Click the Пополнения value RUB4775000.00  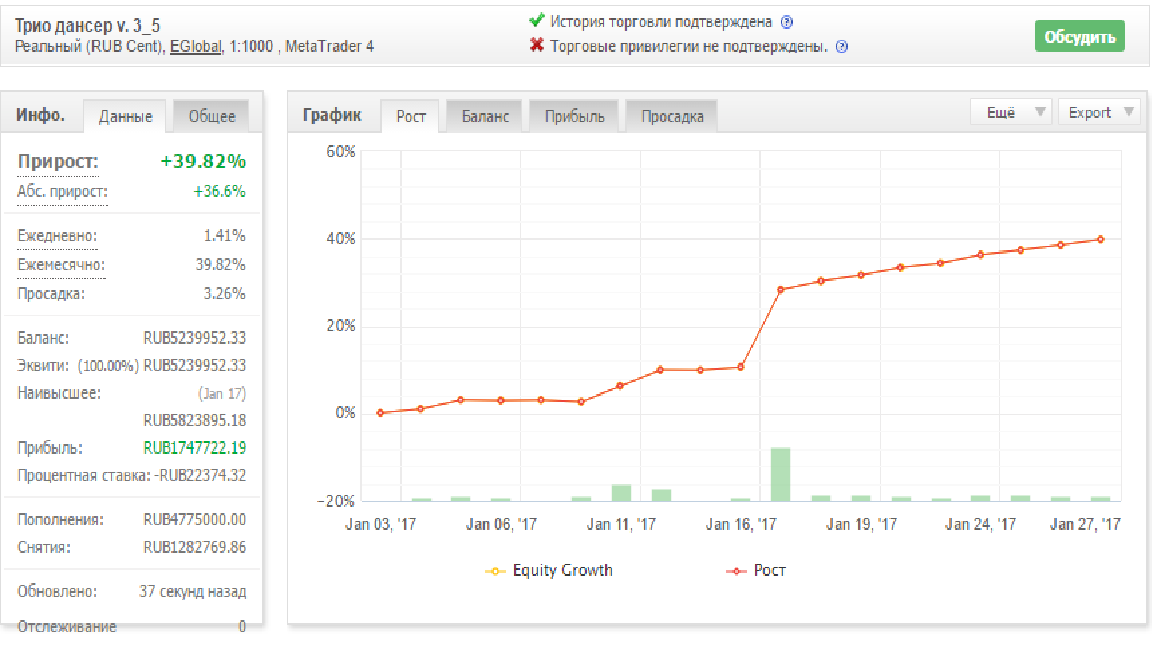(x=195, y=519)
